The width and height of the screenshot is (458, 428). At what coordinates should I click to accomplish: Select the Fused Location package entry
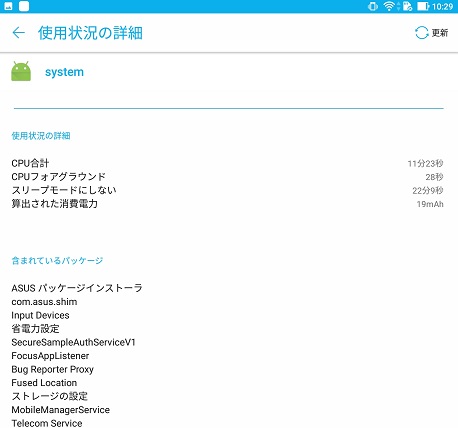44,383
